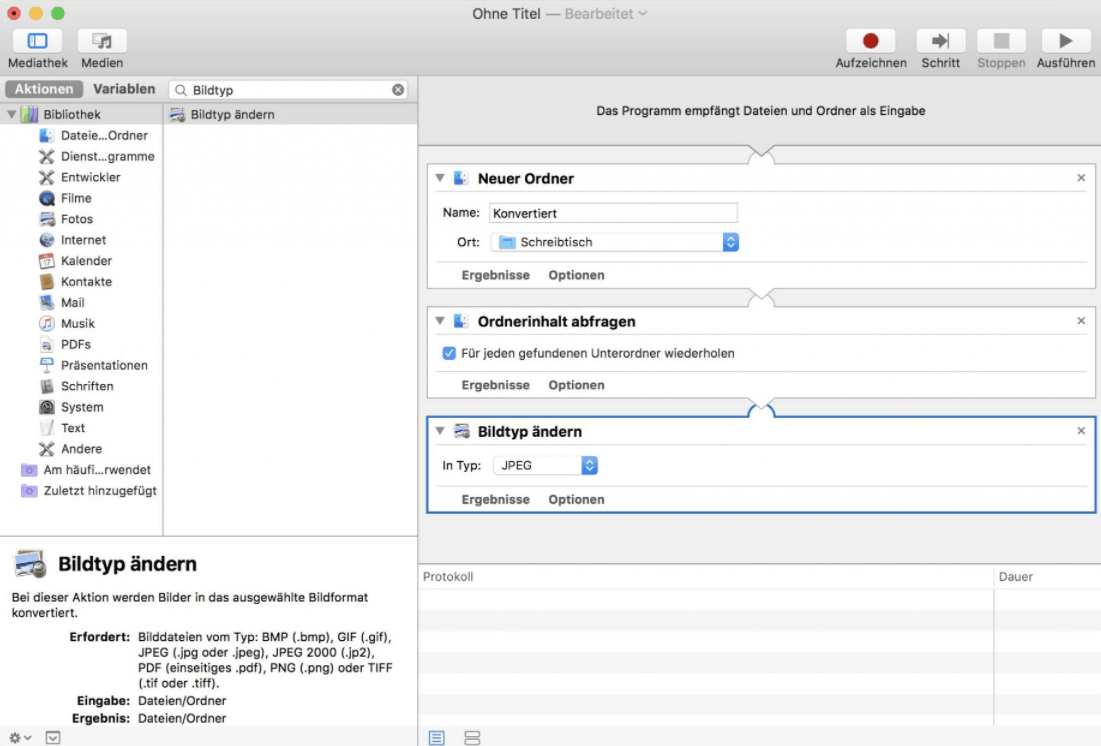Remove the Neuer Ordner action
The width and height of the screenshot is (1101, 746).
[1081, 178]
